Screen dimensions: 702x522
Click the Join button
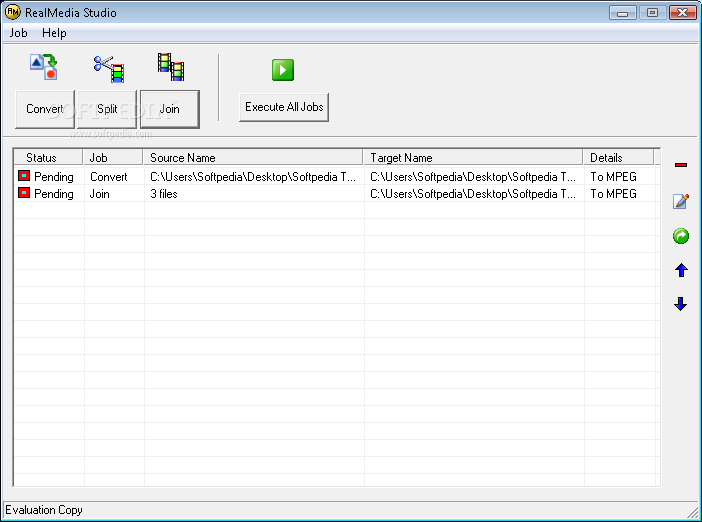click(170, 109)
